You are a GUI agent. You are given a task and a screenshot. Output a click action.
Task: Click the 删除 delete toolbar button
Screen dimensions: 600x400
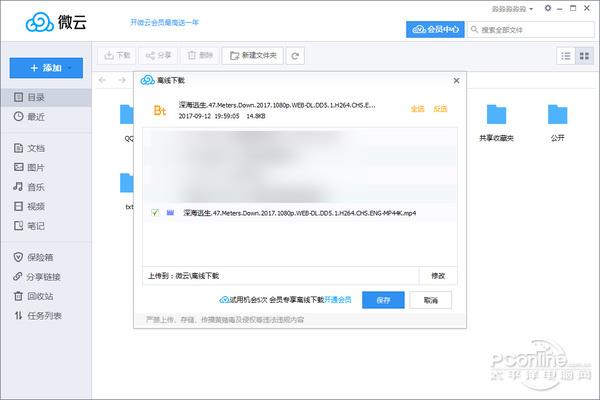(200, 56)
